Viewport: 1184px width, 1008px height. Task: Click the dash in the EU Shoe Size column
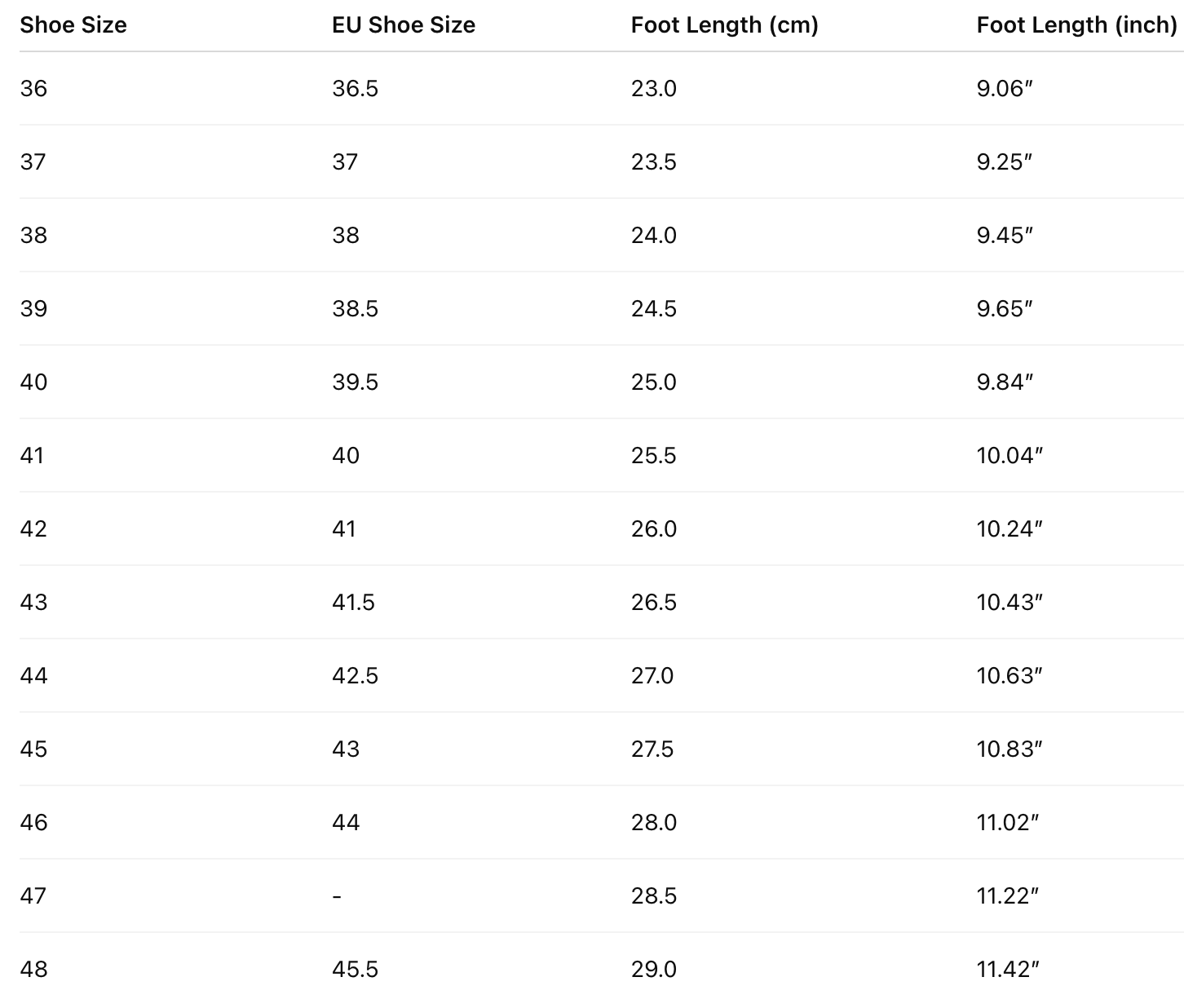point(337,896)
